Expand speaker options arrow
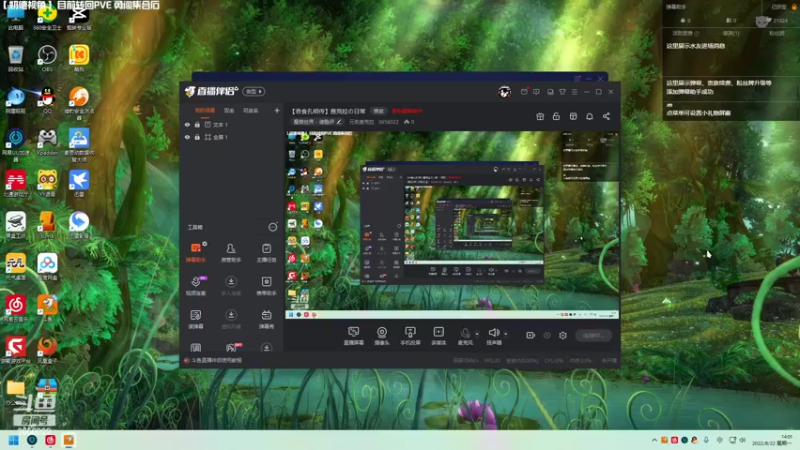Image resolution: width=800 pixels, height=450 pixels. [506, 334]
